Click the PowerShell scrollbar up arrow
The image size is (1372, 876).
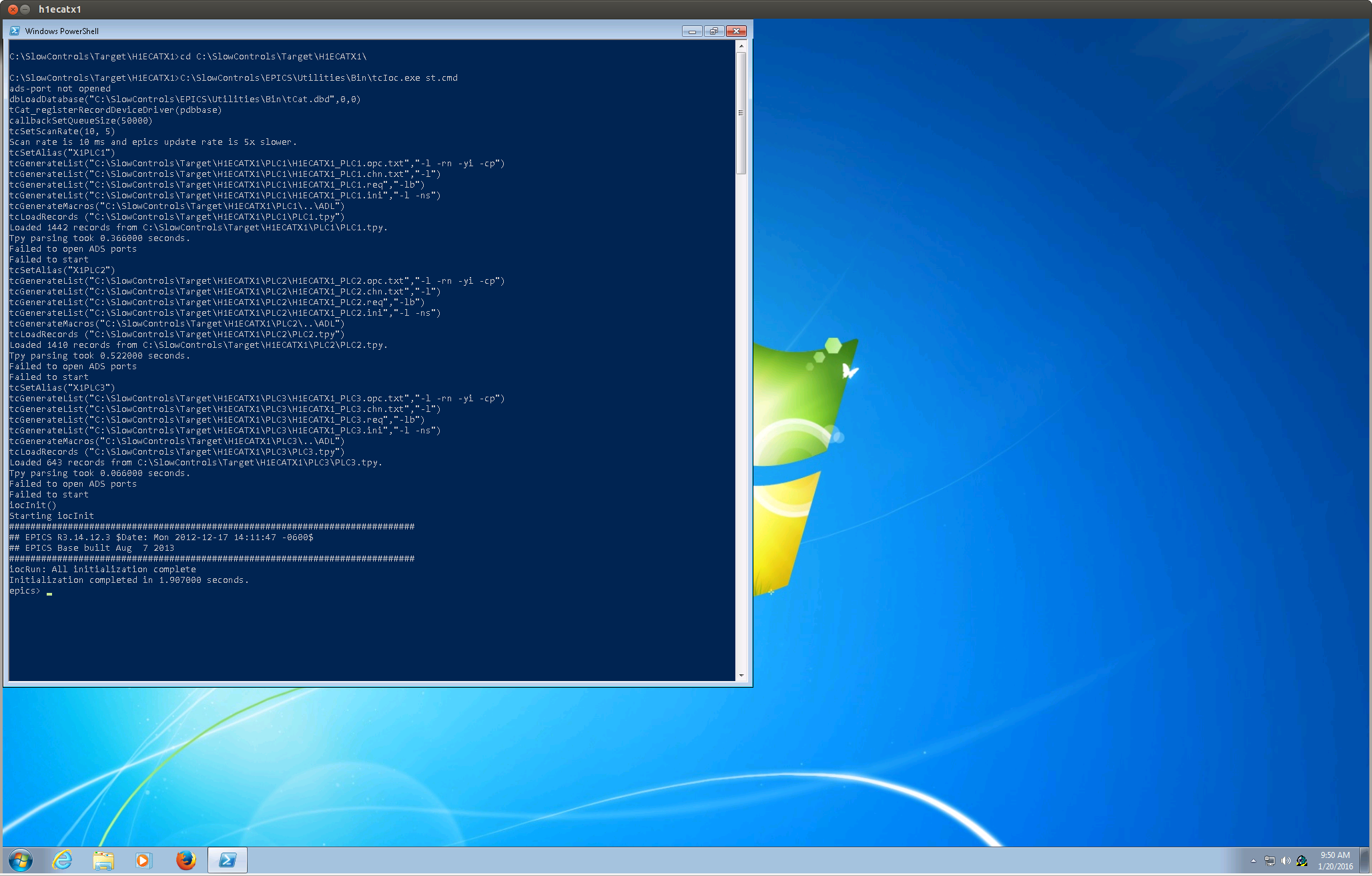point(741,46)
